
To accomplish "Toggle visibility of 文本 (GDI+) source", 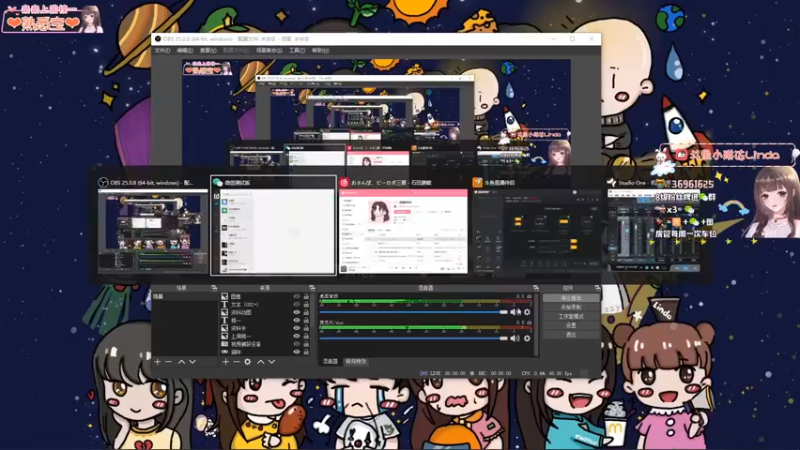I will [296, 305].
